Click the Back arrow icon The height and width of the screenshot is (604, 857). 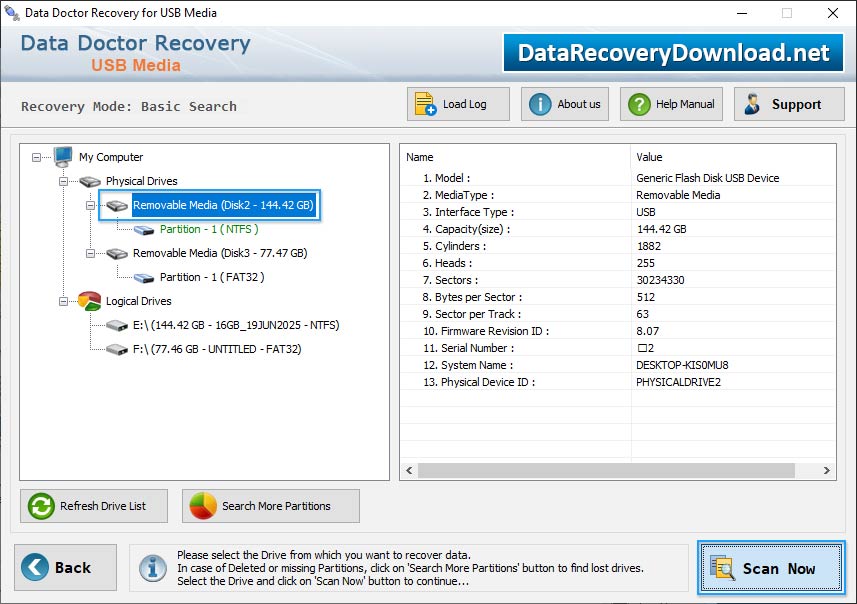(x=35, y=567)
